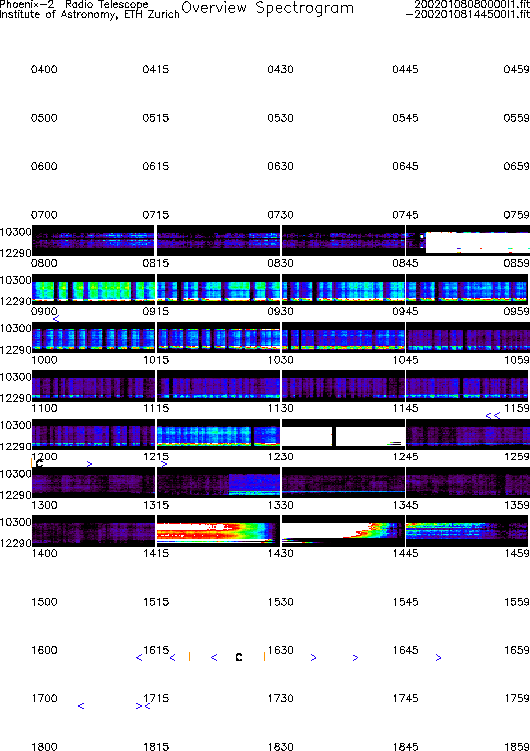Viewport: 530px width, 751px height.
Task: Open the striped spectrogram panel starting at 0900
Action: (x=93, y=337)
